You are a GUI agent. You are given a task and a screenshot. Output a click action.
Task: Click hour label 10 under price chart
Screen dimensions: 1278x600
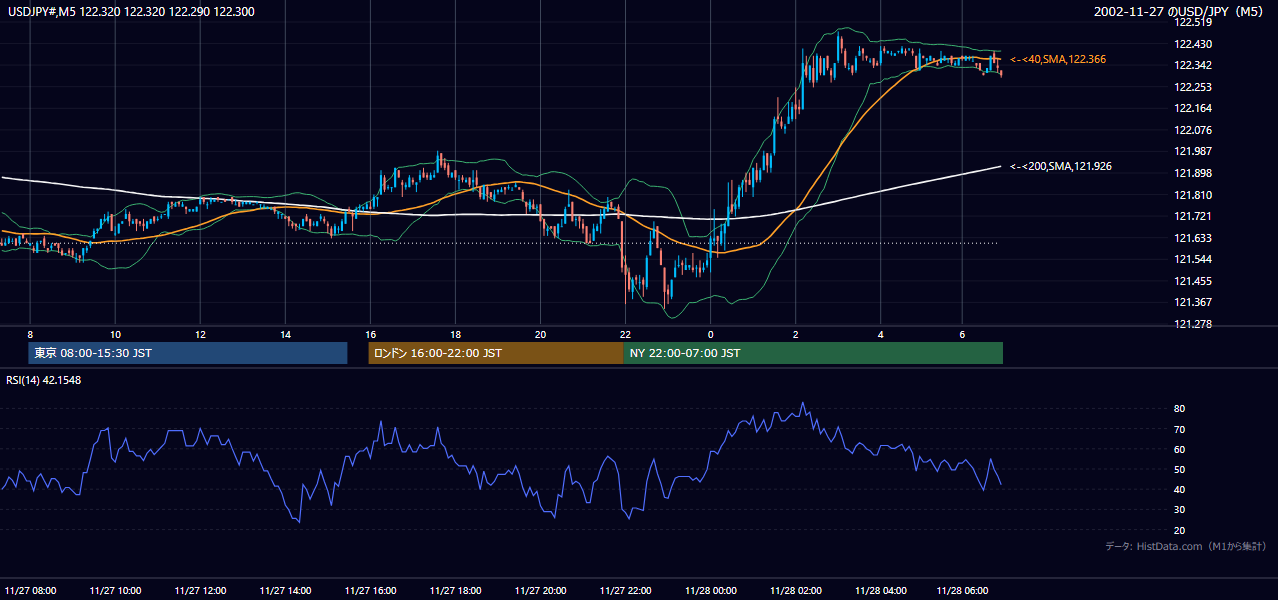115,334
